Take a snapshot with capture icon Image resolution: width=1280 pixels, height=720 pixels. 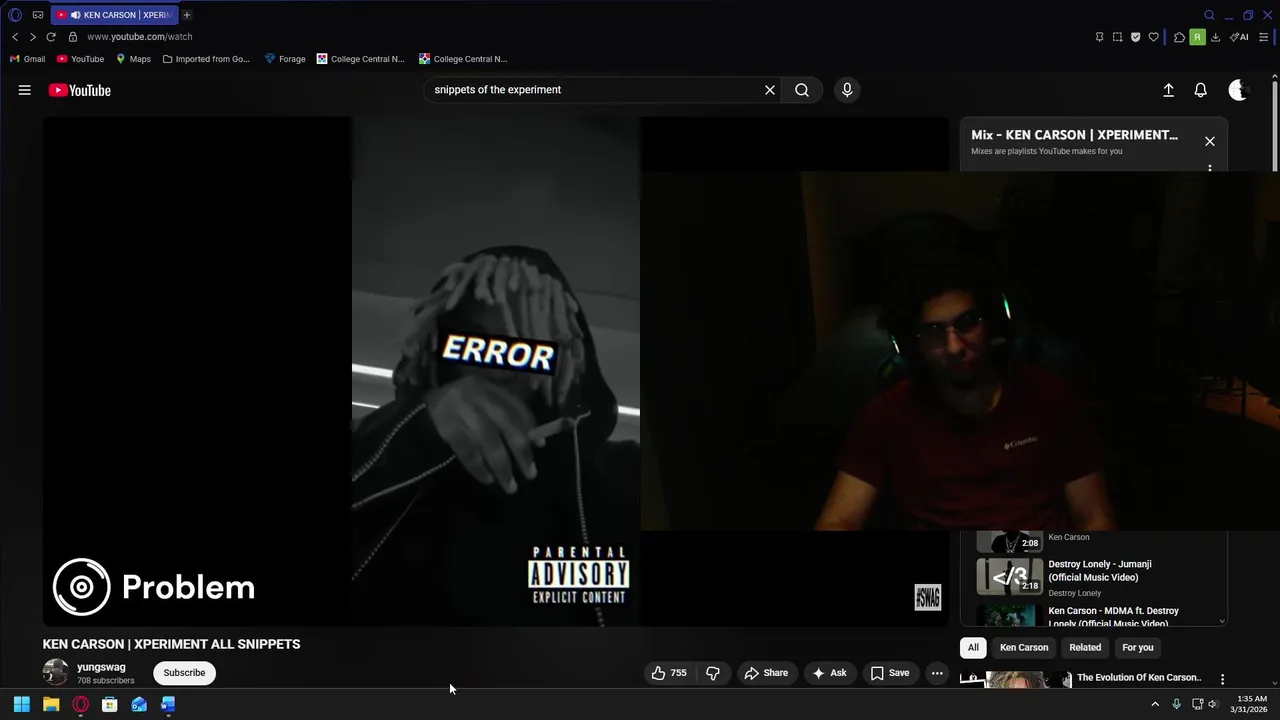[1117, 37]
